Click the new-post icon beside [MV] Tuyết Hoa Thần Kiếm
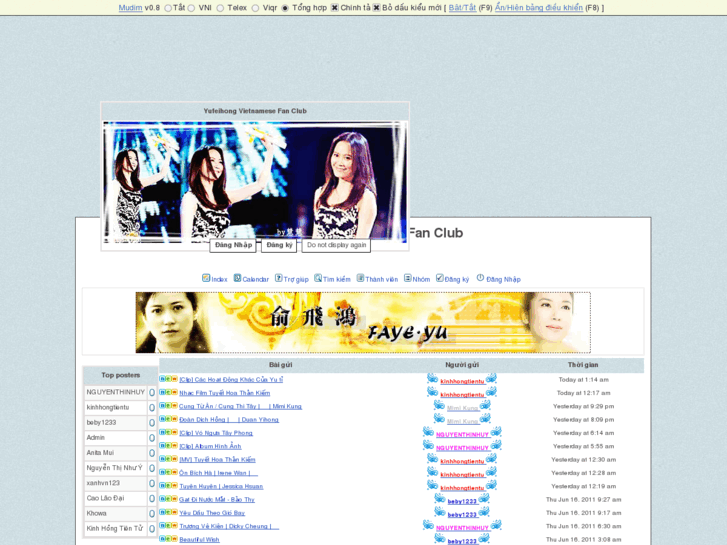The height and width of the screenshot is (545, 727). coord(168,459)
